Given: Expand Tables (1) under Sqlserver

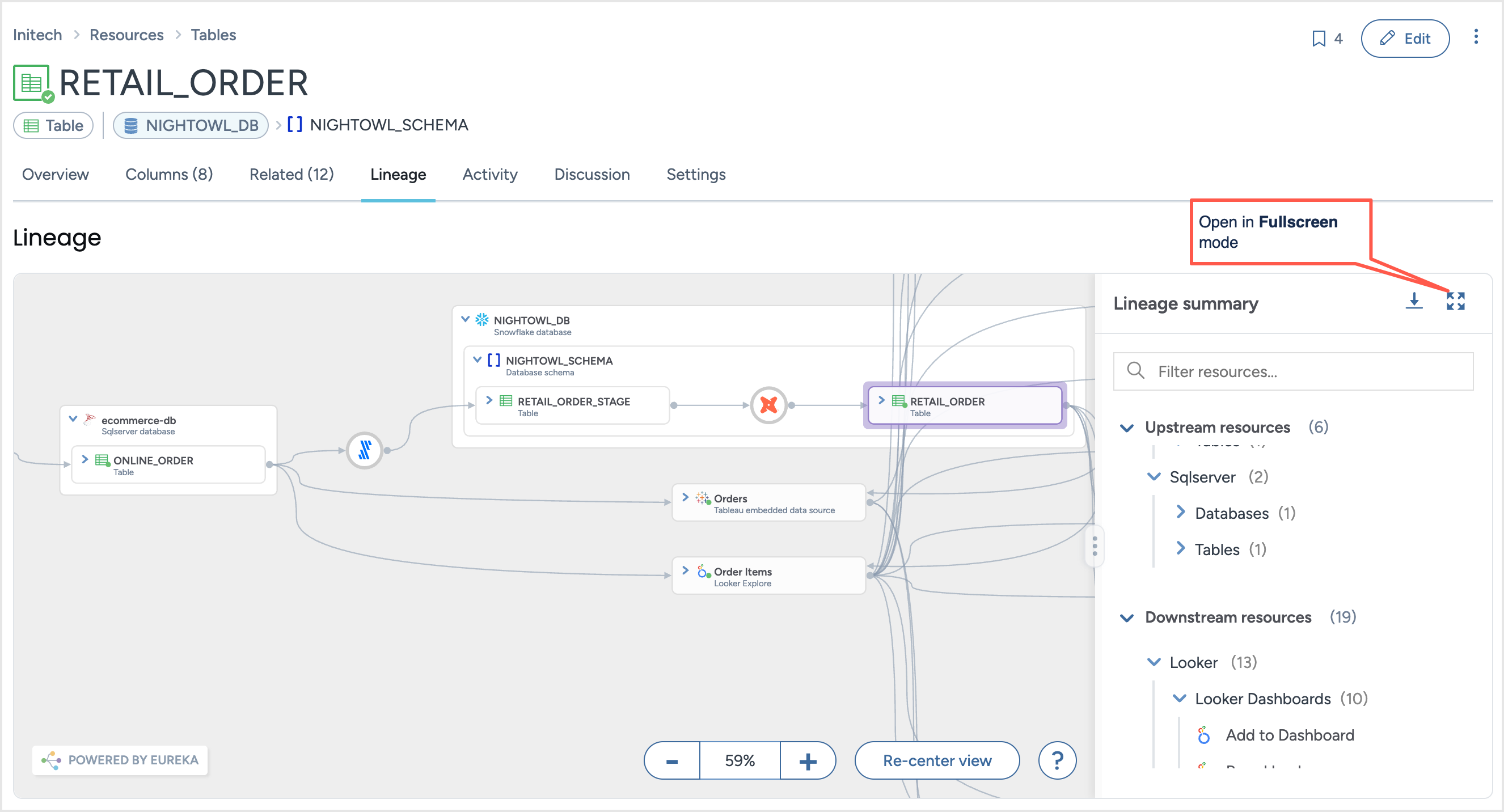Looking at the screenshot, I should pyautogui.click(x=1180, y=548).
